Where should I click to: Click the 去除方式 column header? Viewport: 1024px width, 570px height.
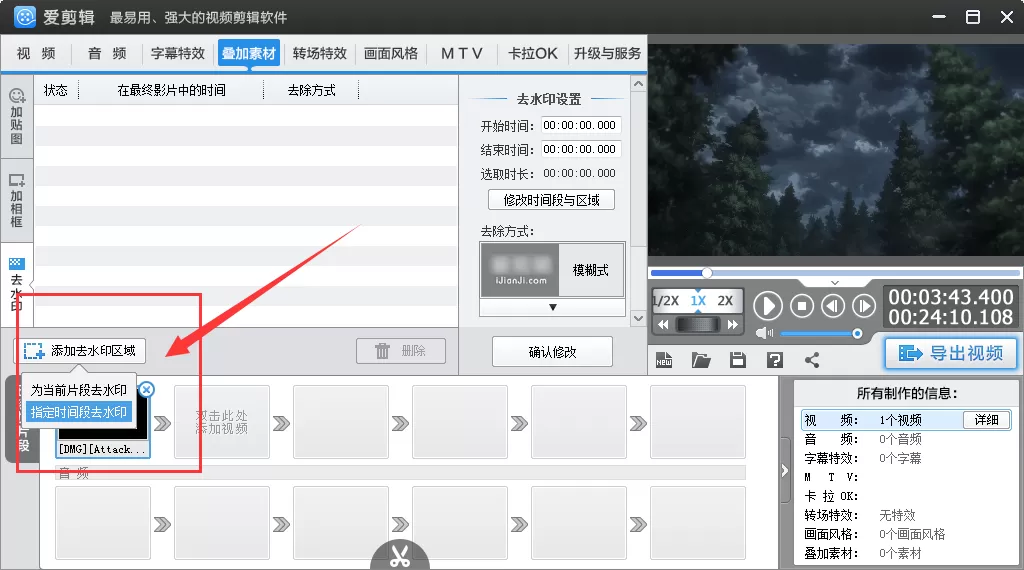312,90
